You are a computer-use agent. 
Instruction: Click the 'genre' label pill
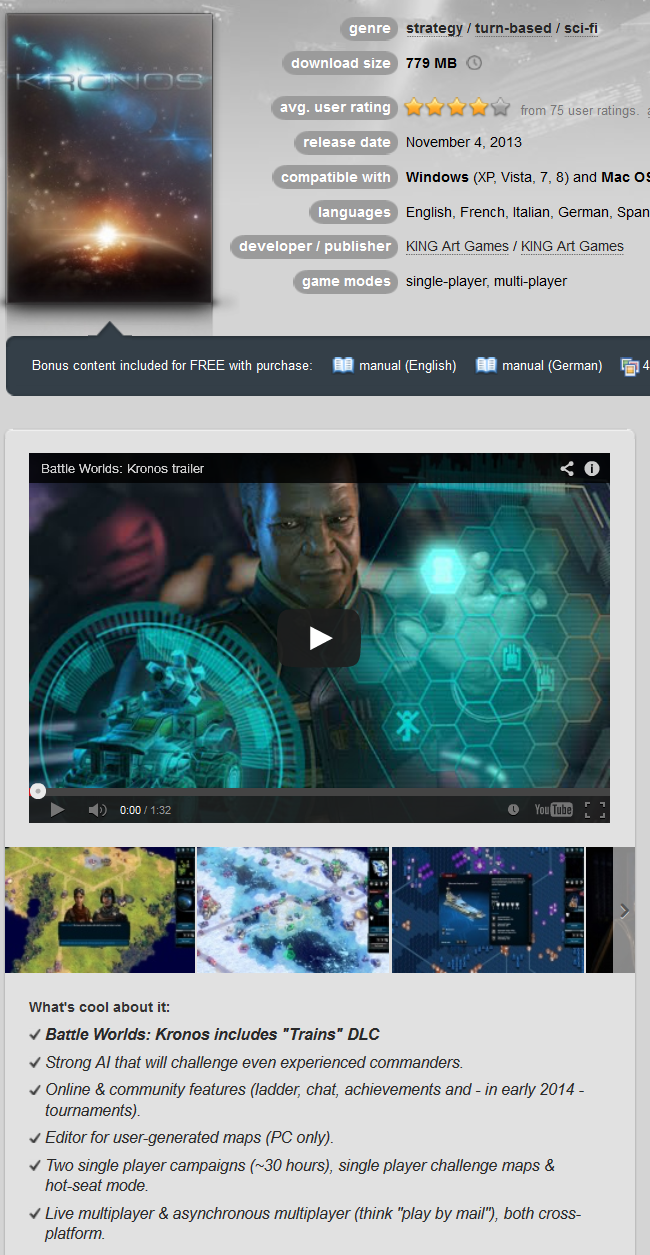(x=369, y=29)
